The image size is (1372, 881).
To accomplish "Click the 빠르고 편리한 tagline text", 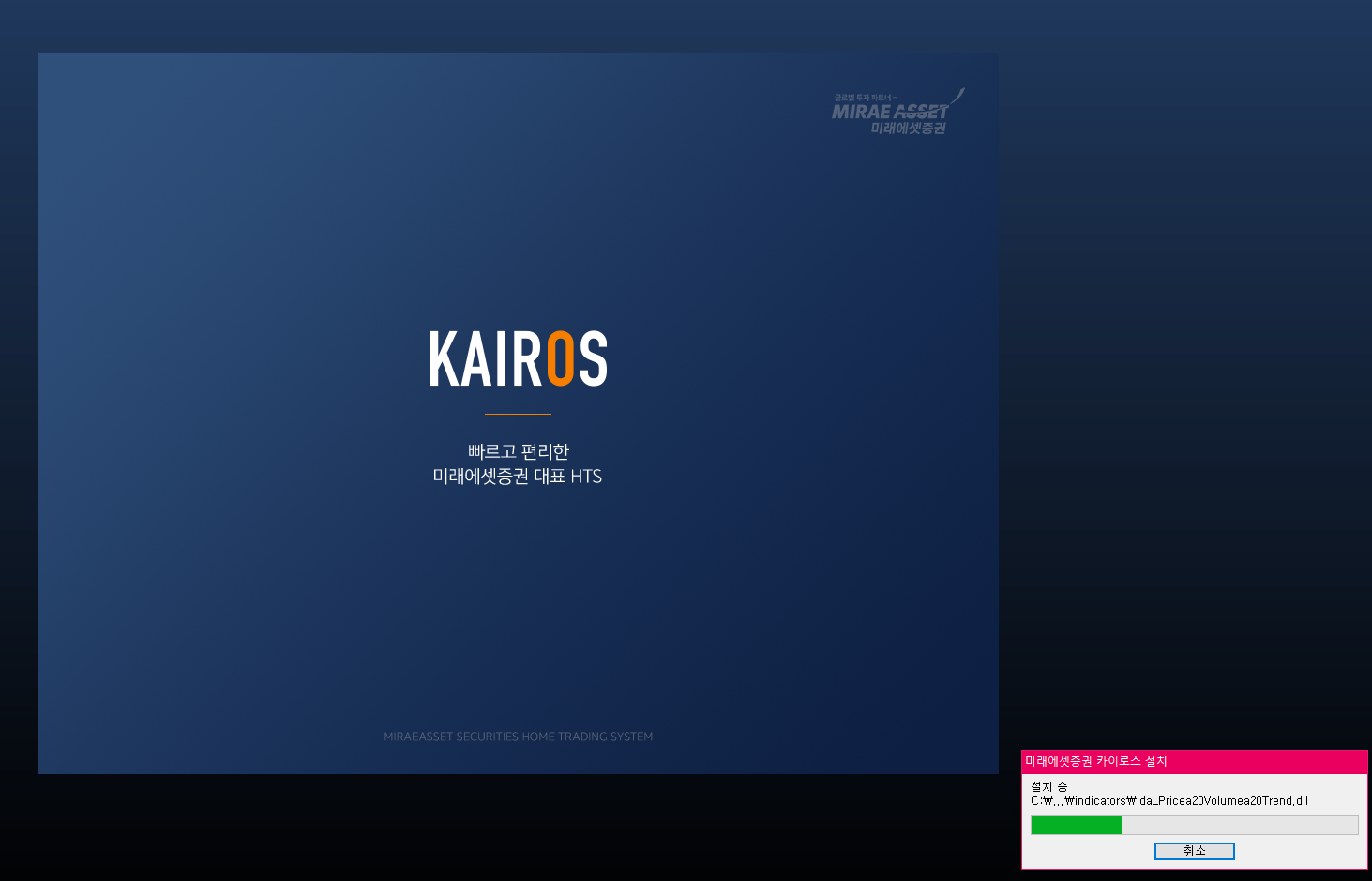I will pyautogui.click(x=519, y=451).
